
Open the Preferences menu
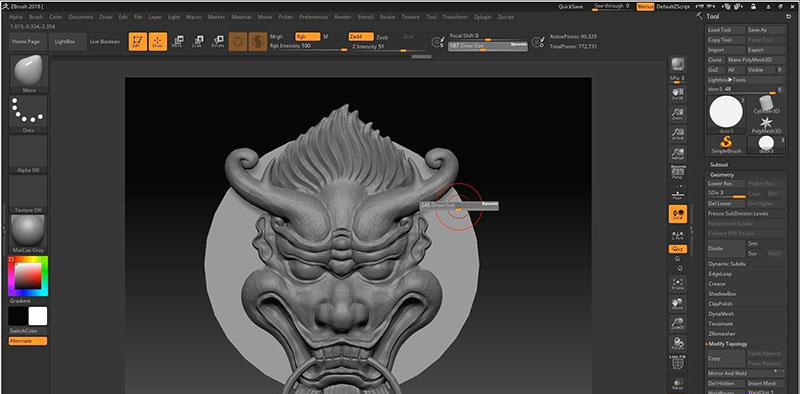[x=313, y=17]
